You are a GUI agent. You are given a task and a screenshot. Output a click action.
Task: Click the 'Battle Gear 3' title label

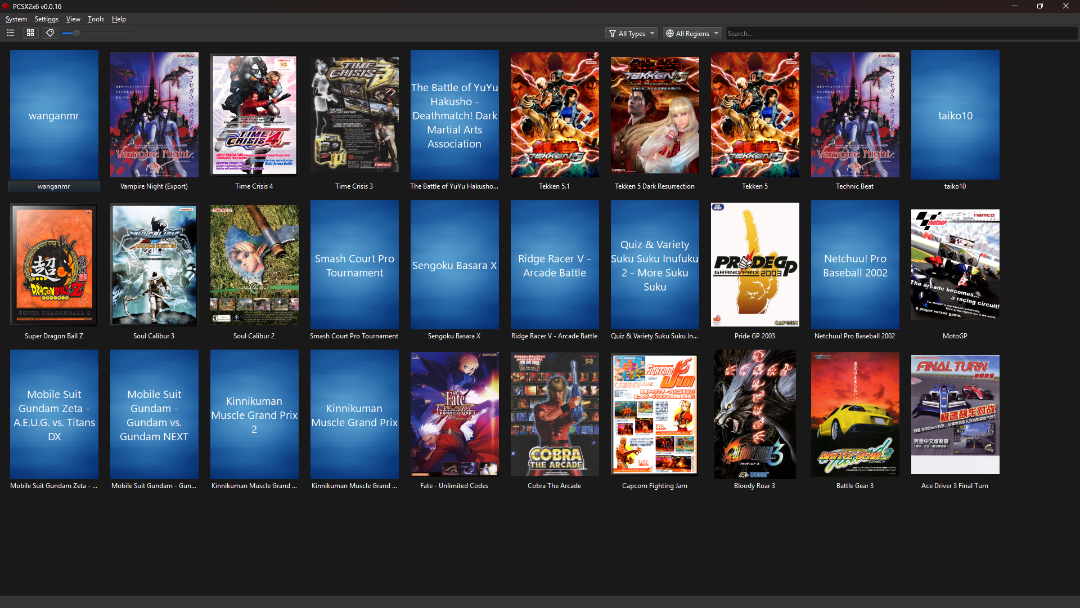pos(855,486)
